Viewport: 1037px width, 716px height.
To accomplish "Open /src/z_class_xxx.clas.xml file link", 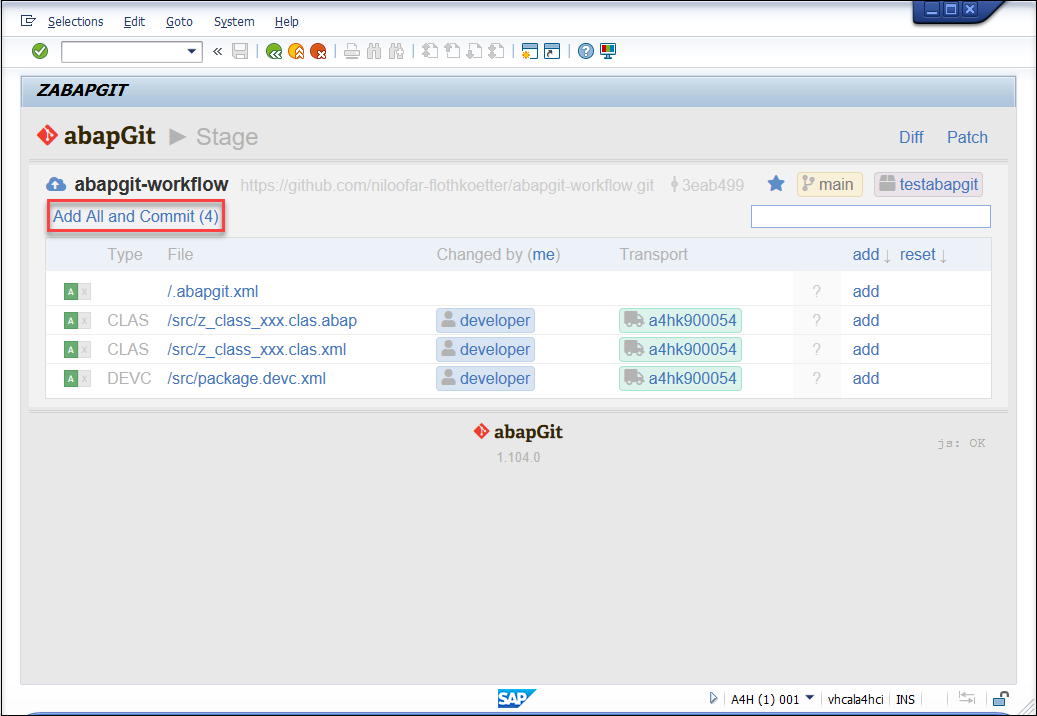I will click(x=257, y=350).
